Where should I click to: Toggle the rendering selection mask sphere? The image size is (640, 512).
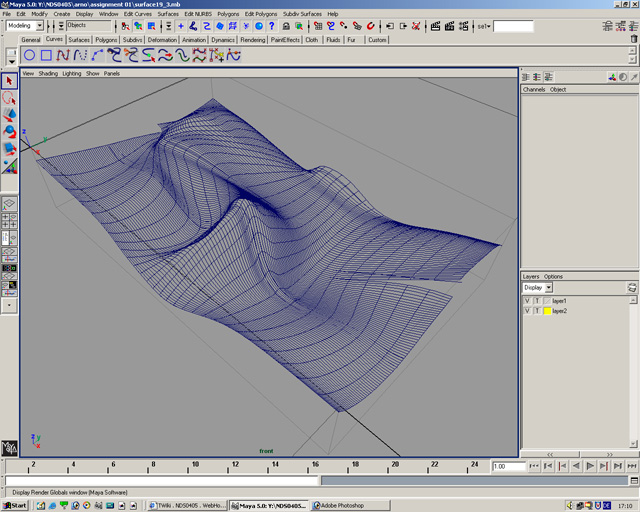click(259, 26)
